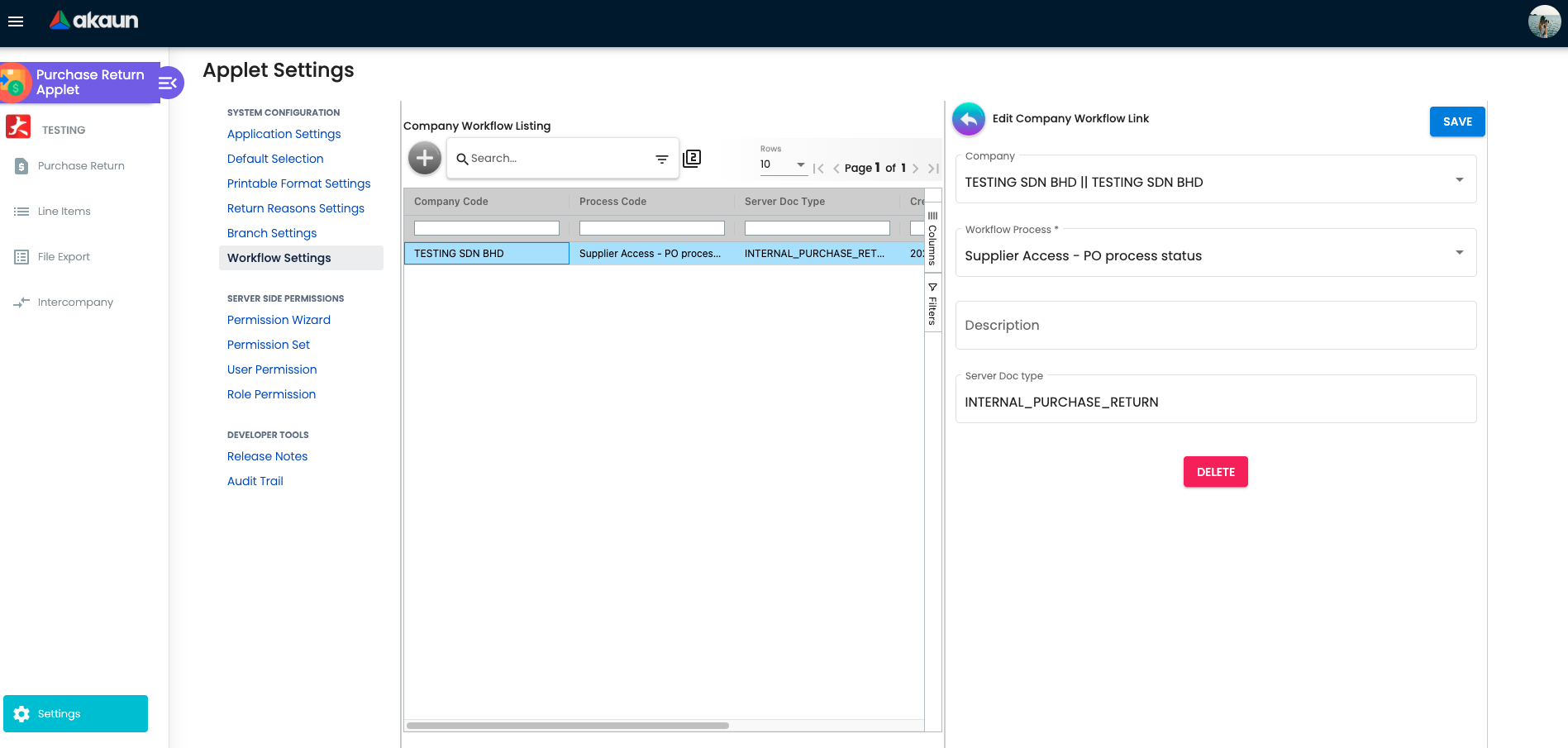The height and width of the screenshot is (748, 1568).
Task: Click Process Code filter input
Action: point(652,228)
